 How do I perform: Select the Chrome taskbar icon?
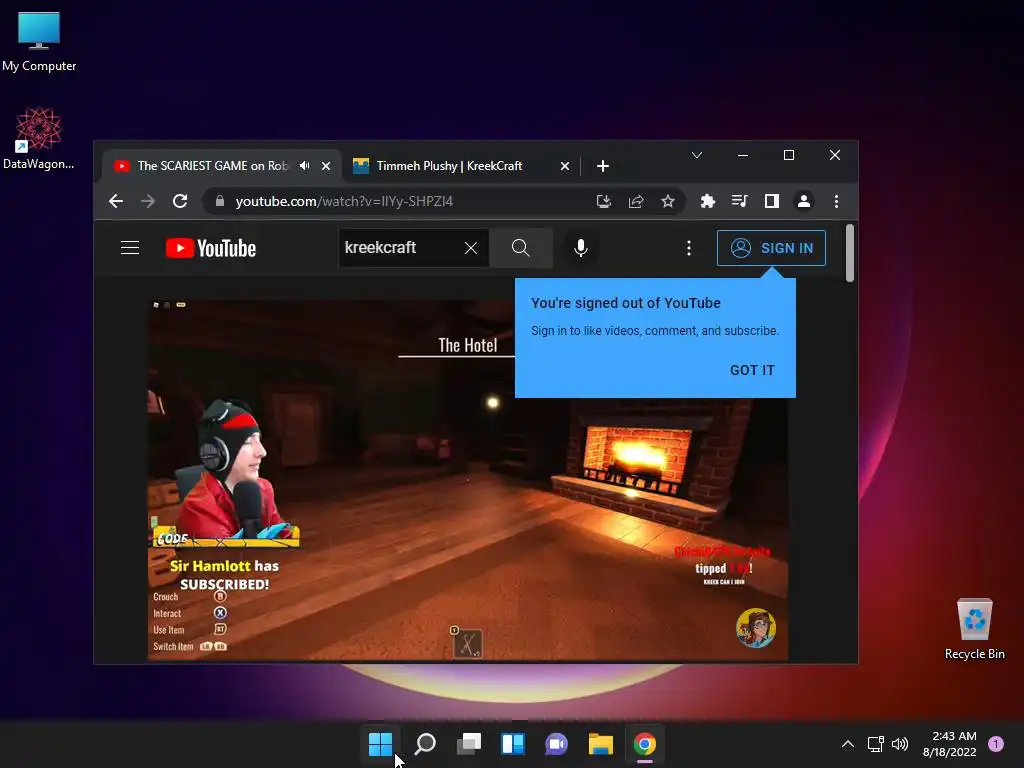pyautogui.click(x=645, y=744)
